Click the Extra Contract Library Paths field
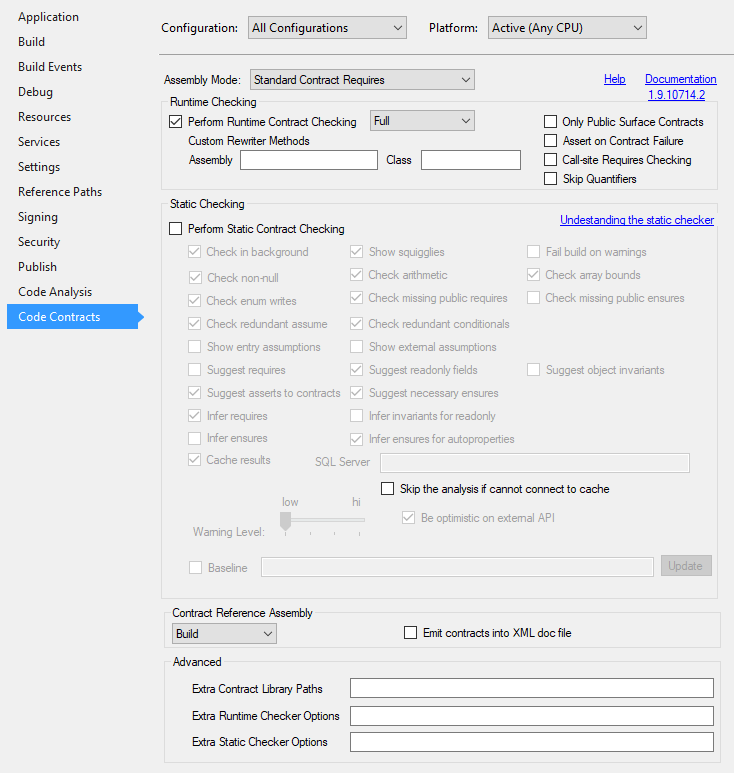The height and width of the screenshot is (773, 734). 531,688
